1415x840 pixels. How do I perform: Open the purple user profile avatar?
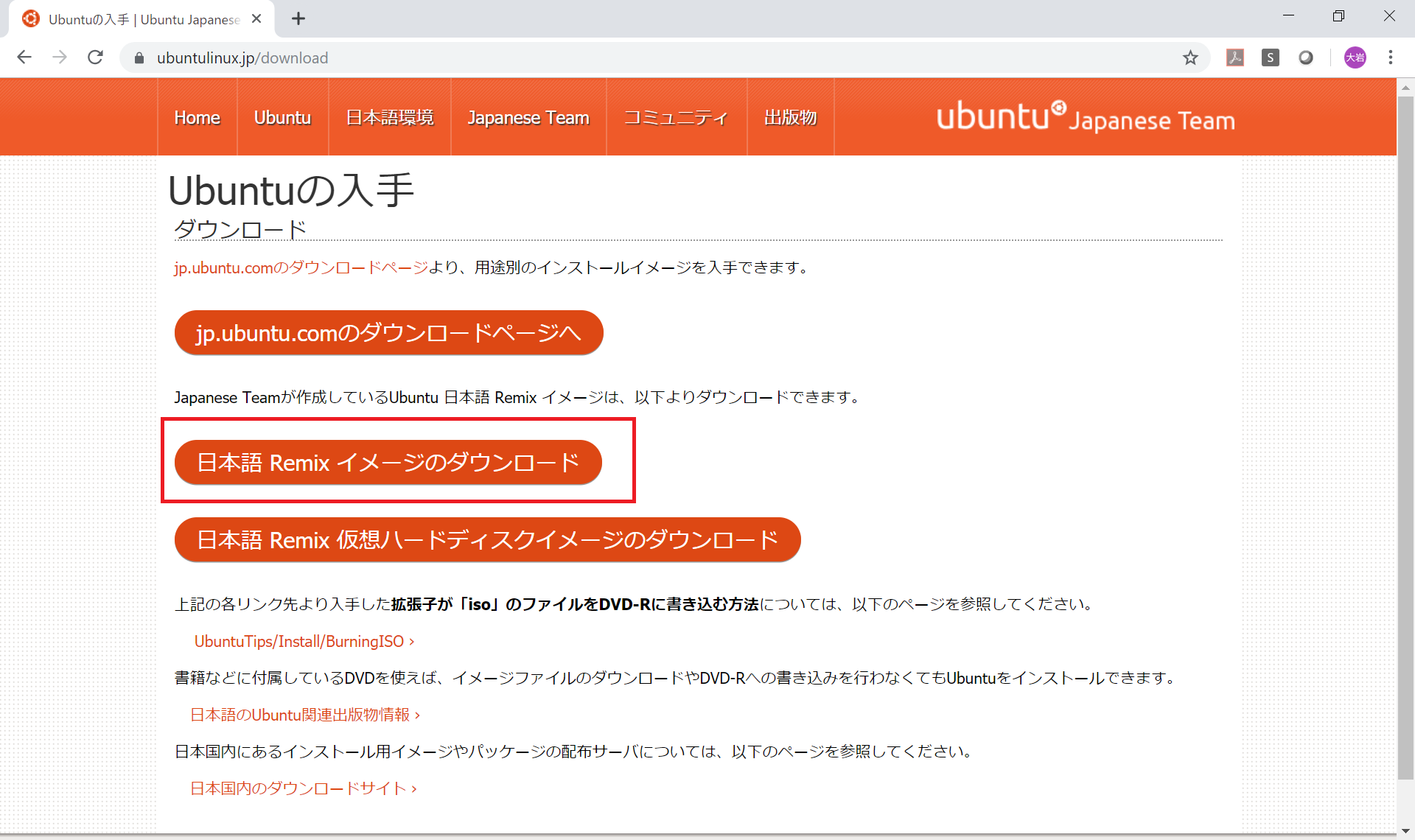click(1355, 57)
